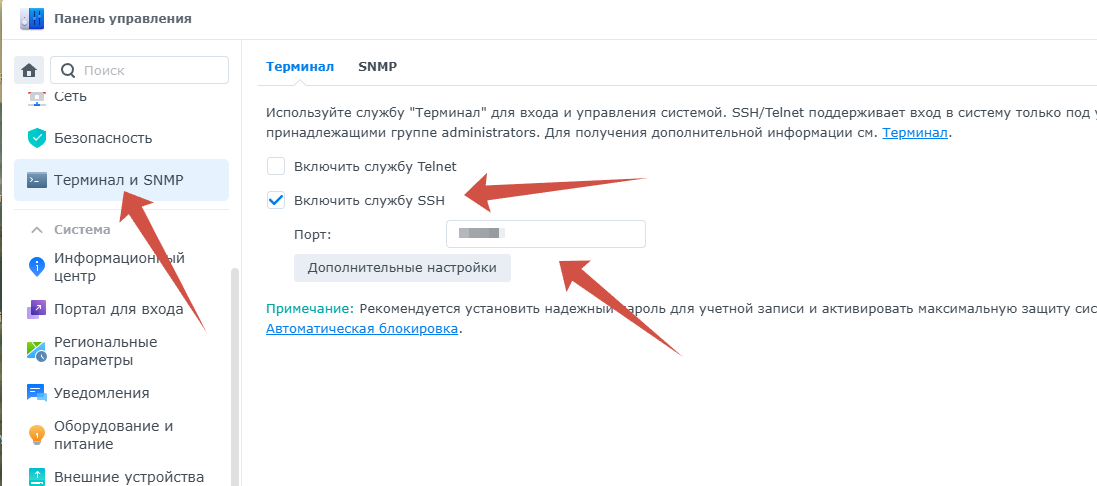1097x486 pixels.
Task: Click the Уведомления notifications icon
Action: tap(37, 393)
